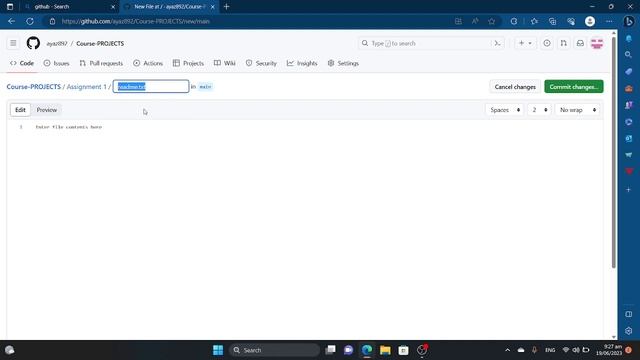Open the Pull requests tab

click(x=101, y=63)
